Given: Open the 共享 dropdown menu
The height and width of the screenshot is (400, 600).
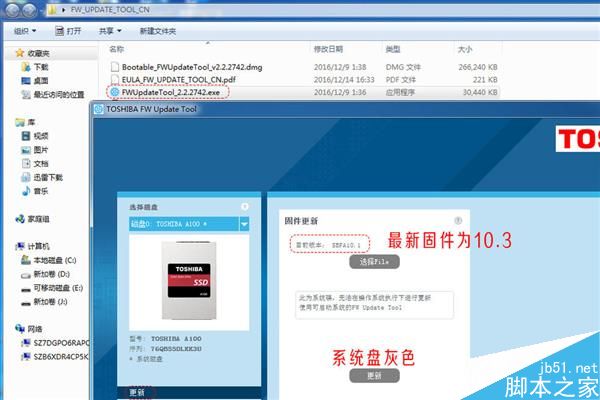Looking at the screenshot, I should [x=110, y=31].
